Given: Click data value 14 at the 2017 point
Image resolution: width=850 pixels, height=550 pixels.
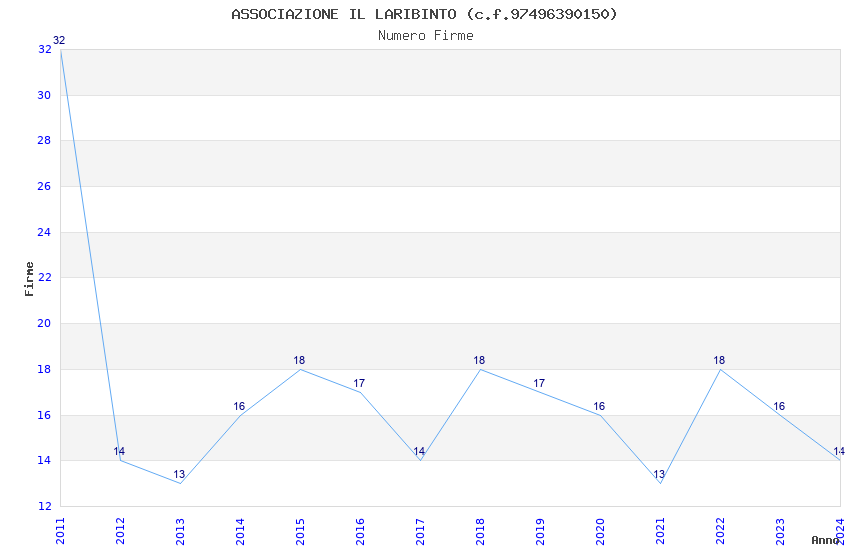Looking at the screenshot, I should [x=419, y=451].
